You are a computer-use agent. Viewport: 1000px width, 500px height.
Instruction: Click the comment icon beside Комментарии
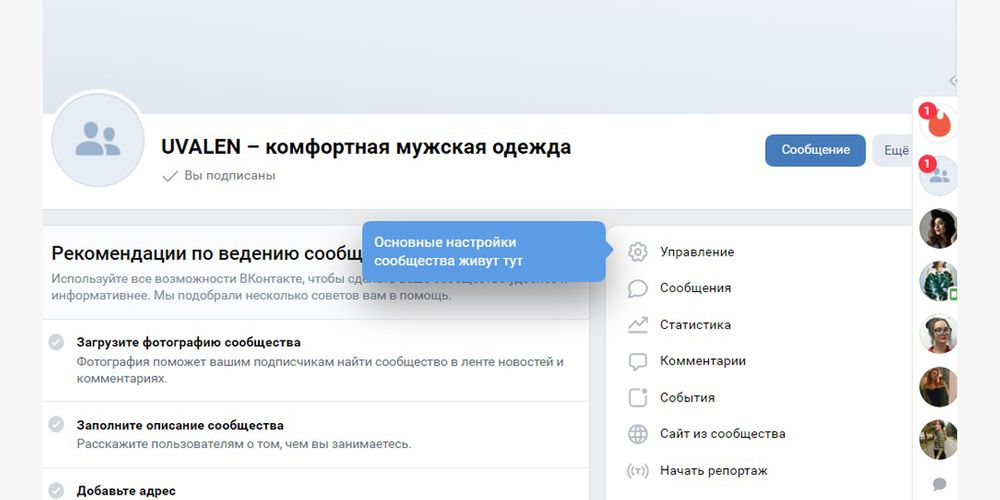click(x=638, y=361)
